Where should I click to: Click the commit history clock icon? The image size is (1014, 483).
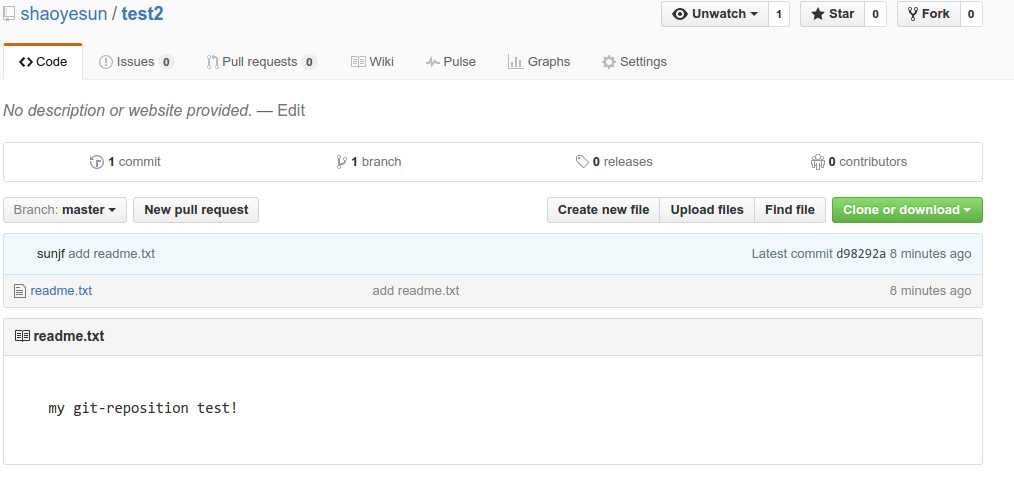(96, 162)
